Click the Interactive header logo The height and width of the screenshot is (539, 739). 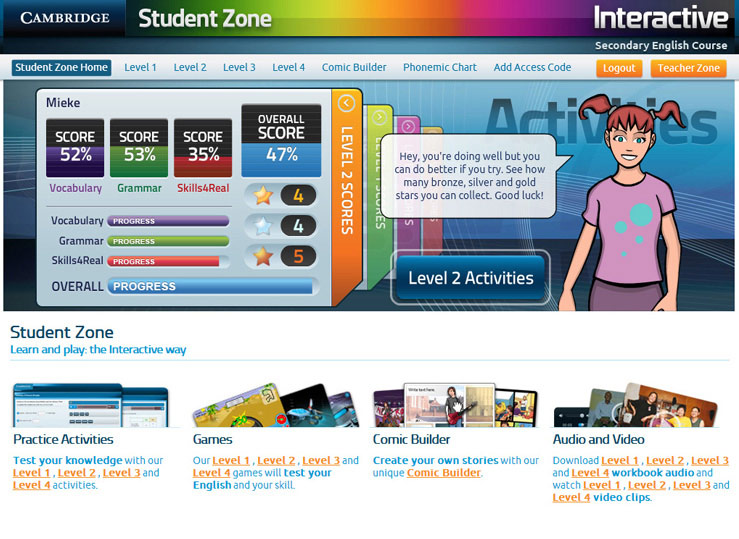pyautogui.click(x=661, y=18)
